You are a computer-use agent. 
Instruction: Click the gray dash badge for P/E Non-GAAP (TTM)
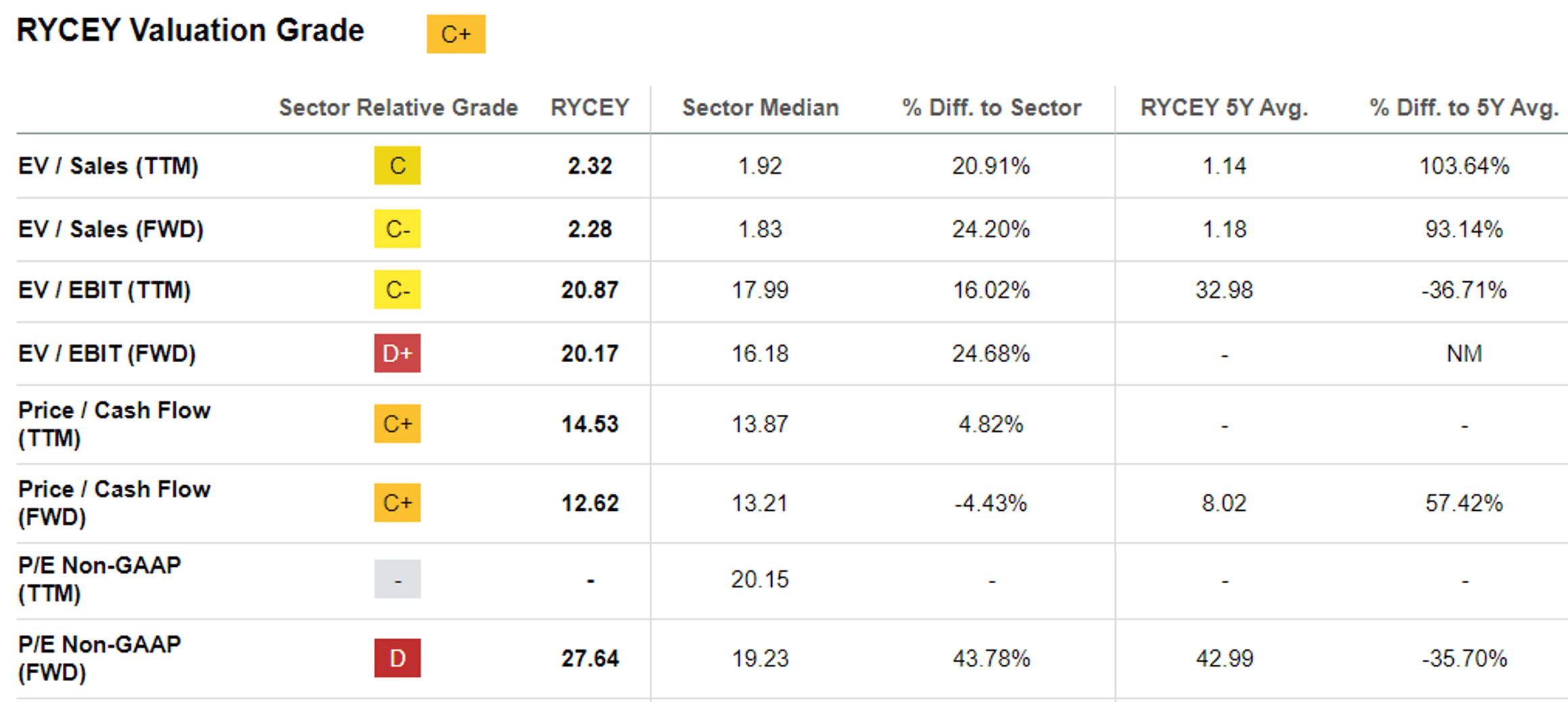(x=397, y=579)
